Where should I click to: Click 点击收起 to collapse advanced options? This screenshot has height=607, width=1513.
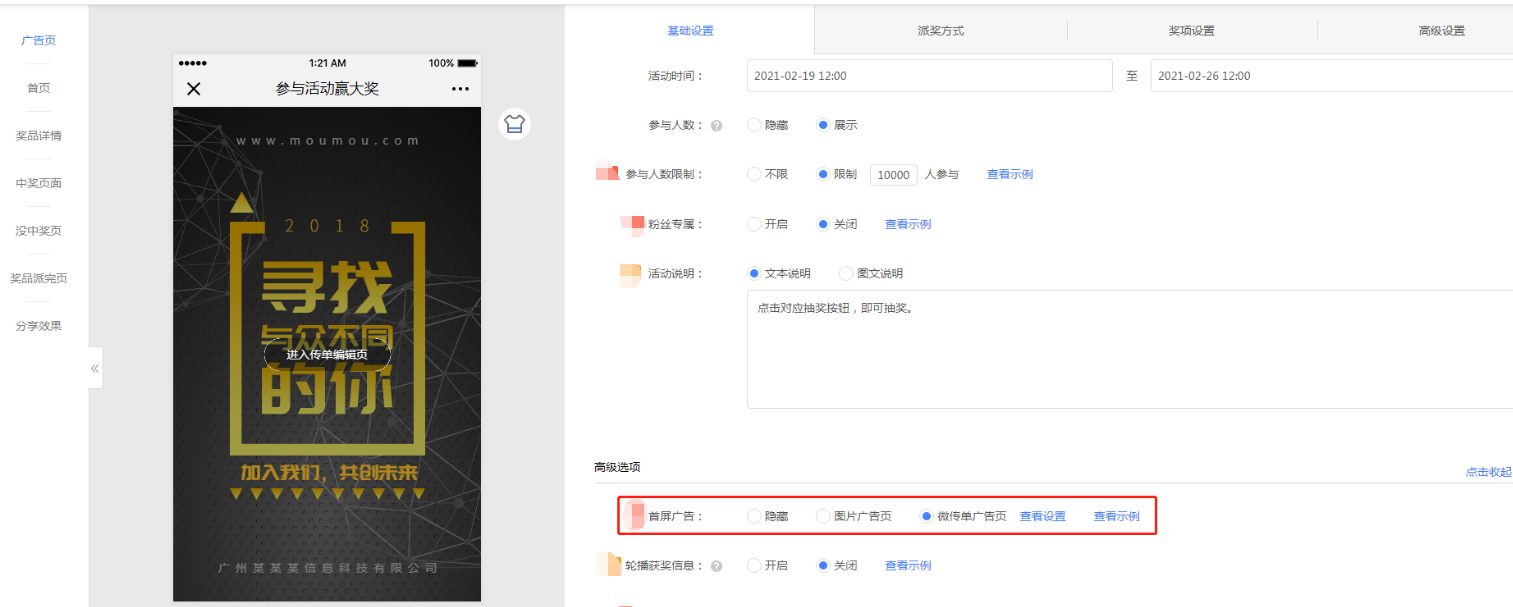click(x=1489, y=472)
